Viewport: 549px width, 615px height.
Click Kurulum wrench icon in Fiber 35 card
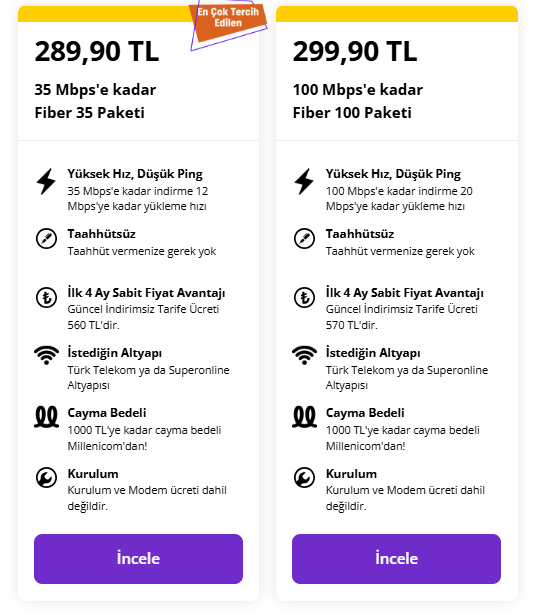pyautogui.click(x=46, y=478)
